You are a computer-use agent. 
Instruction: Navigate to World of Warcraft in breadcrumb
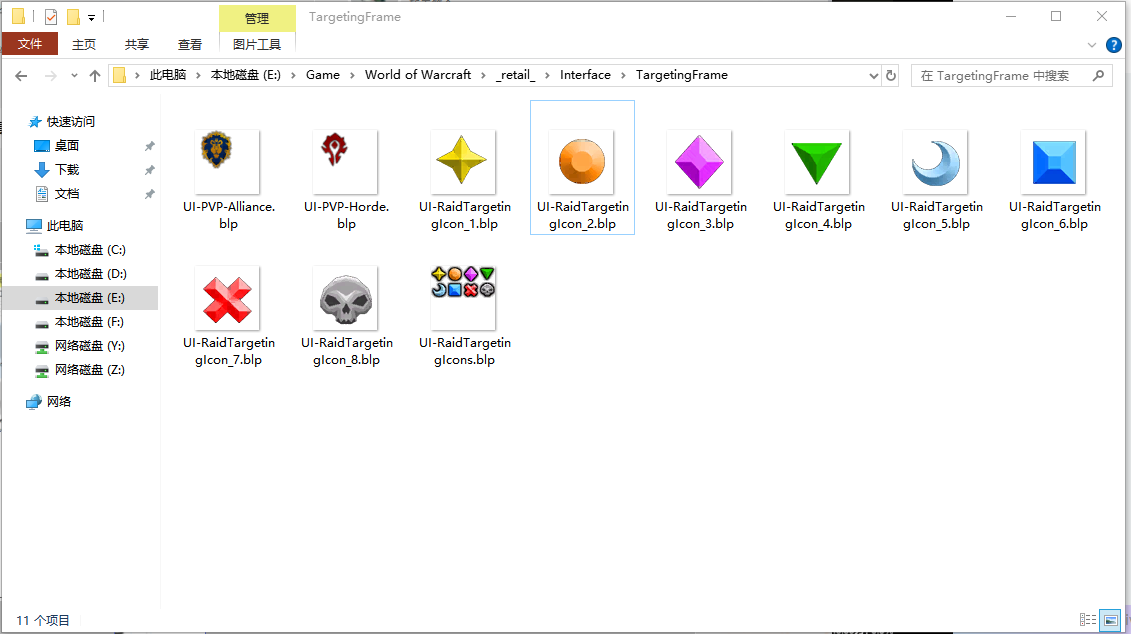(418, 75)
